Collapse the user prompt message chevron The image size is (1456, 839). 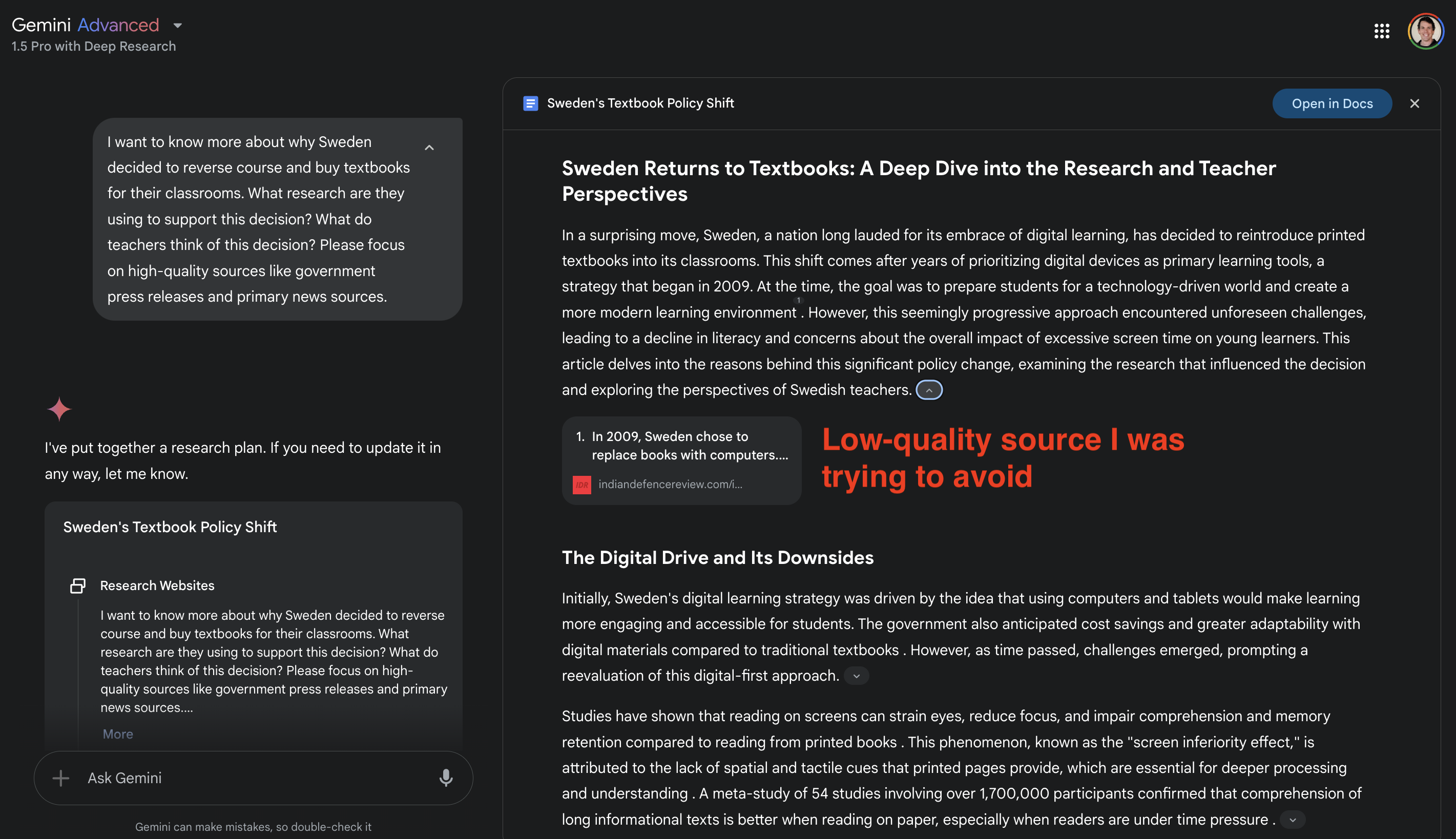429,148
